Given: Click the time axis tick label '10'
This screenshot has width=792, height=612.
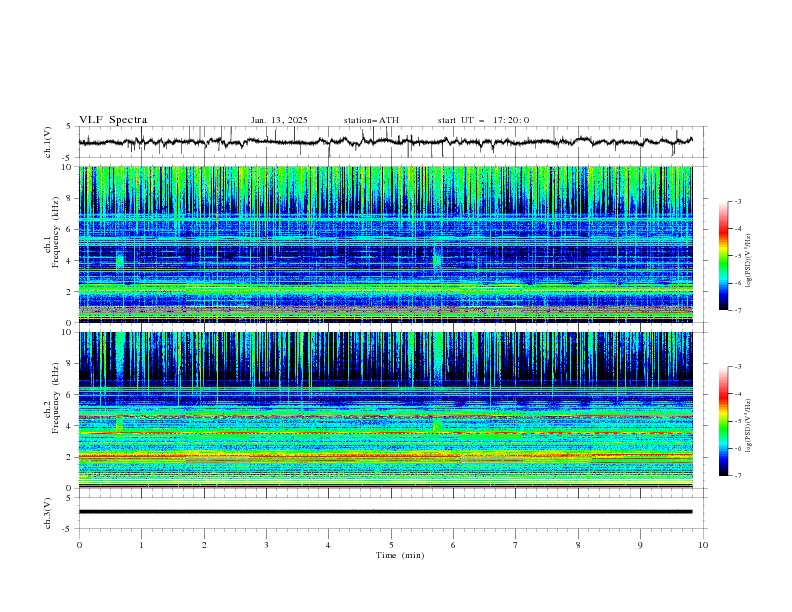Looking at the screenshot, I should (x=703, y=545).
